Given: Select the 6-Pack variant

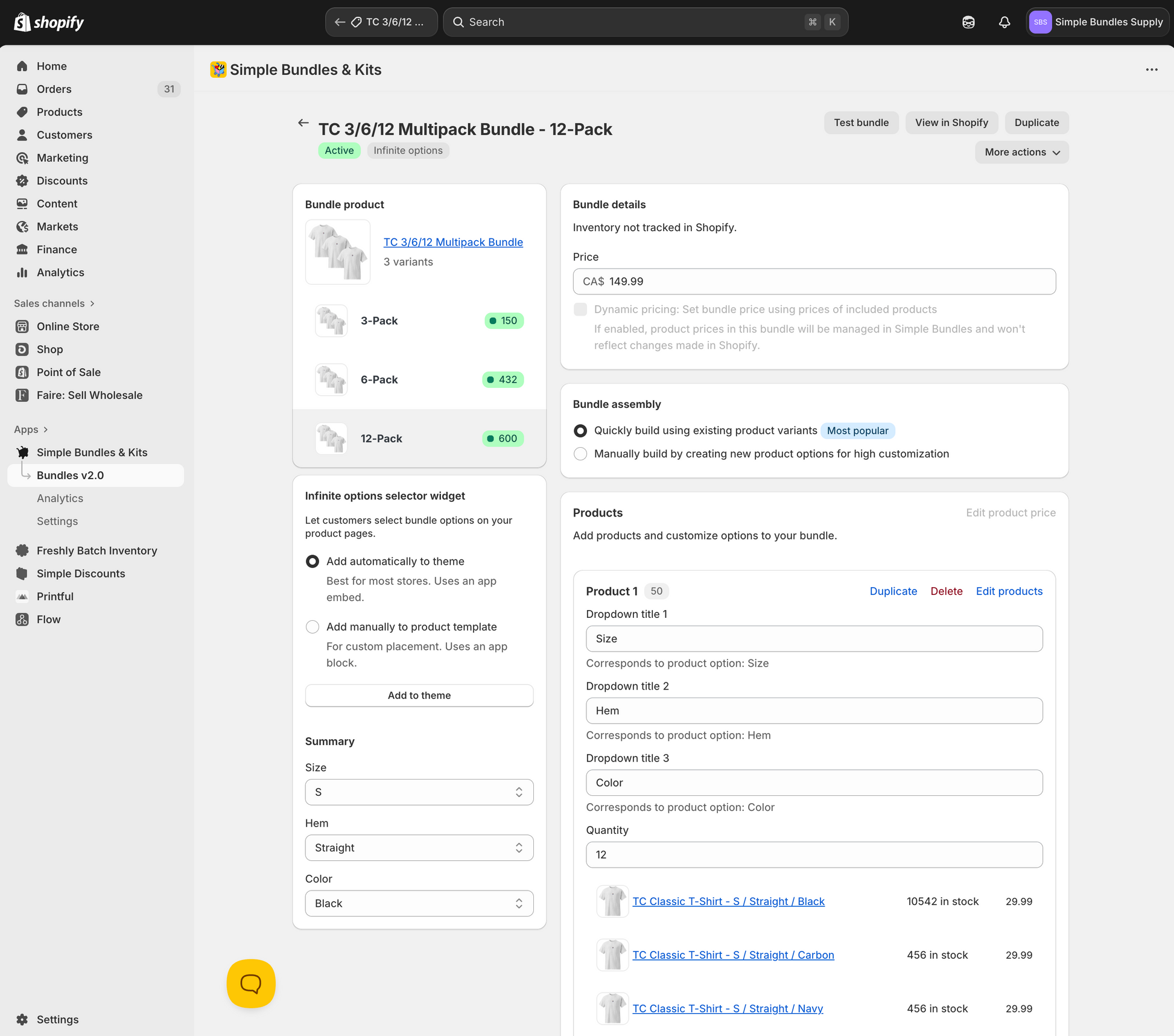Looking at the screenshot, I should (x=419, y=380).
